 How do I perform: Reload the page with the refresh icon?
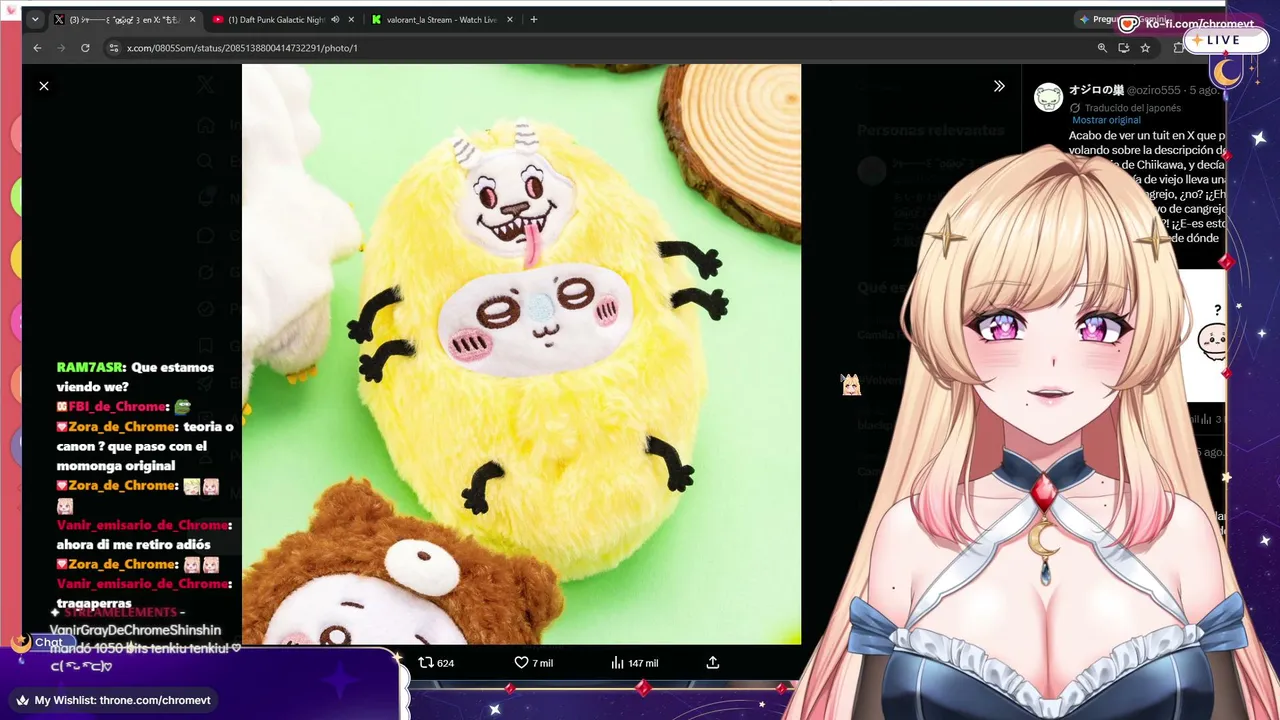(x=85, y=48)
